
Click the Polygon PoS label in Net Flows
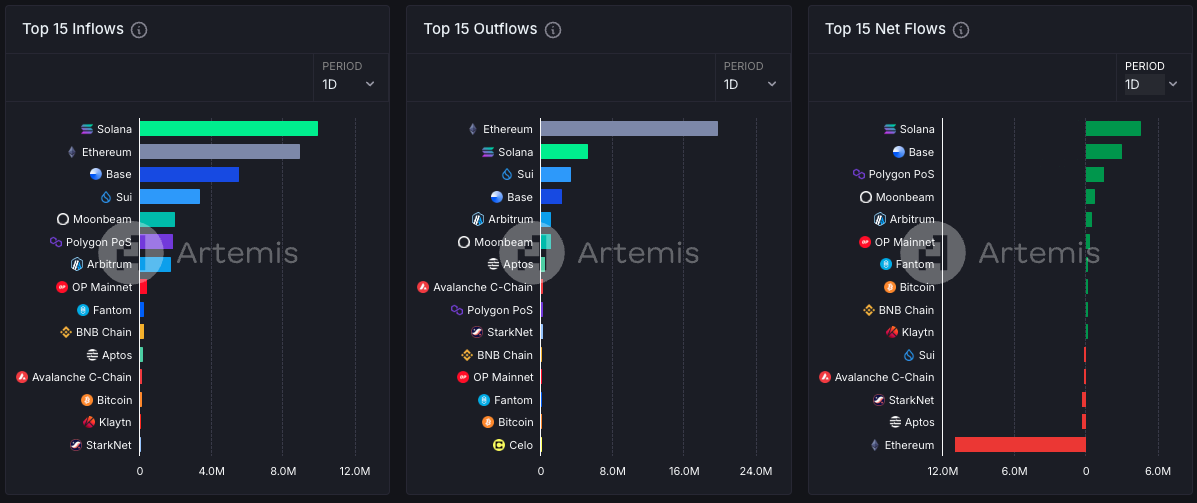tap(901, 174)
